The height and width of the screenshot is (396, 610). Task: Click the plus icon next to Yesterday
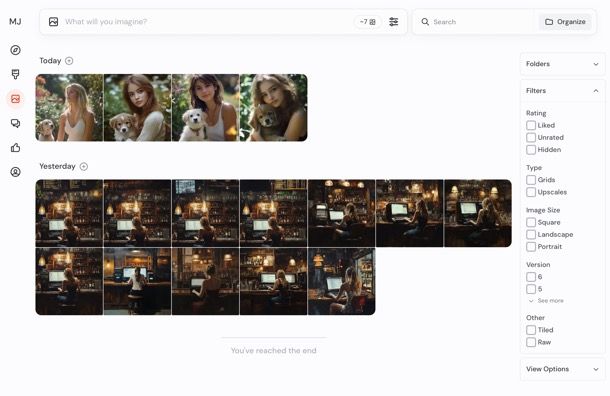click(84, 166)
